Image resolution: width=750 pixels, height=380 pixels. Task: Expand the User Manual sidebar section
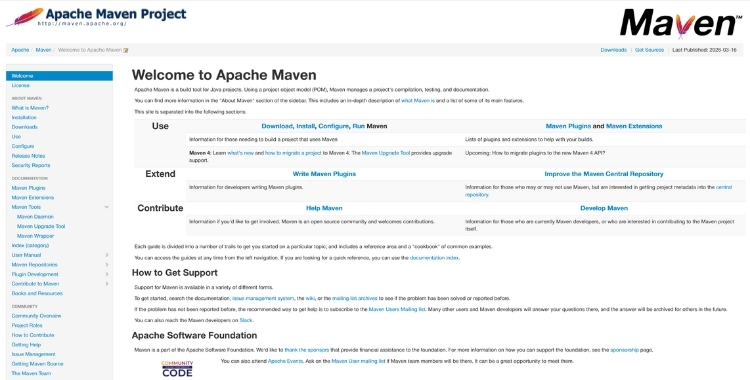107,255
